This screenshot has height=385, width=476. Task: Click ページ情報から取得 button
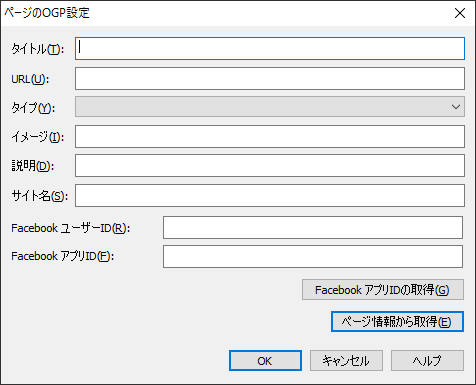[397, 322]
